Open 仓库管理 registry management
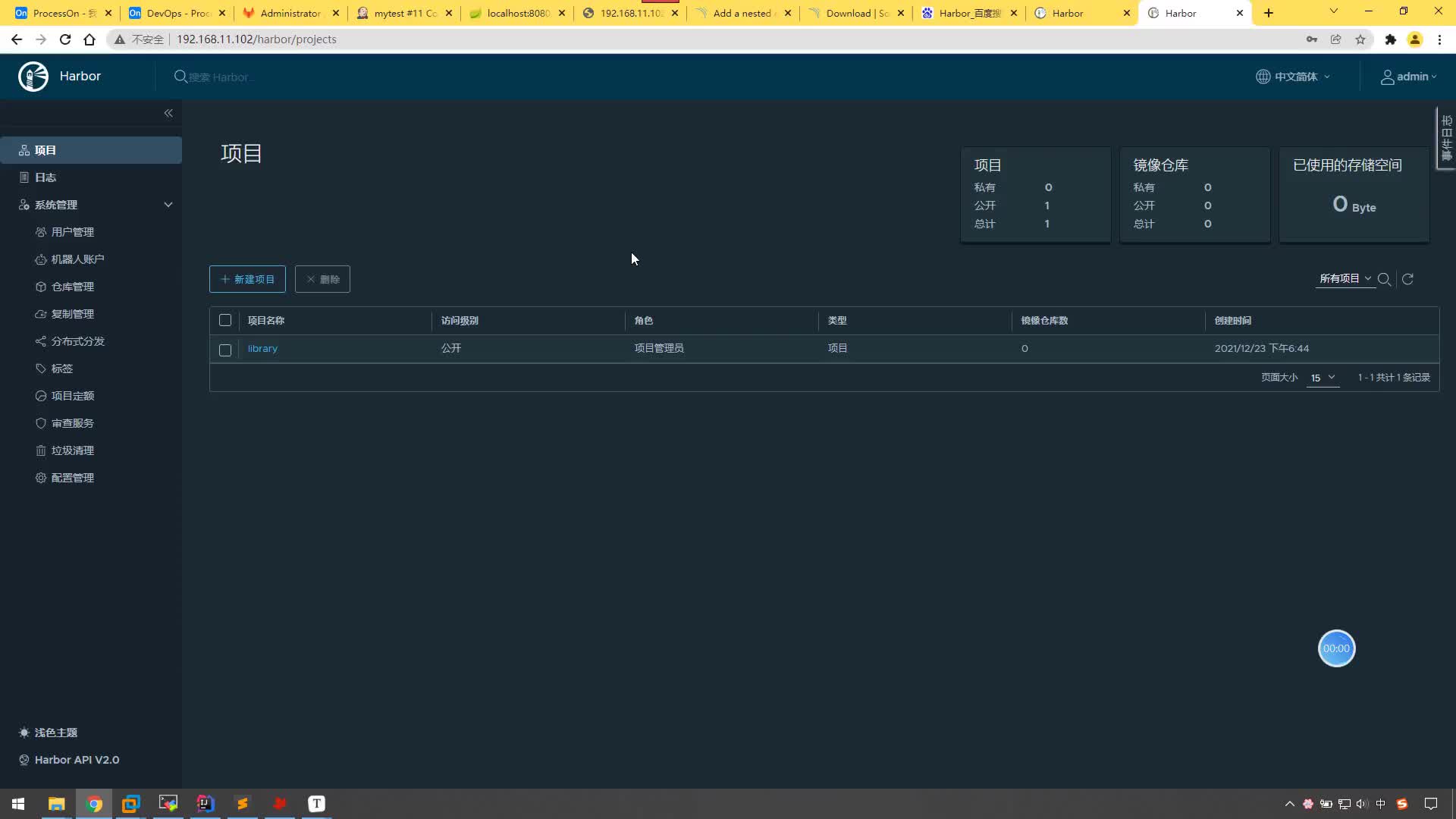The height and width of the screenshot is (819, 1456). (73, 287)
